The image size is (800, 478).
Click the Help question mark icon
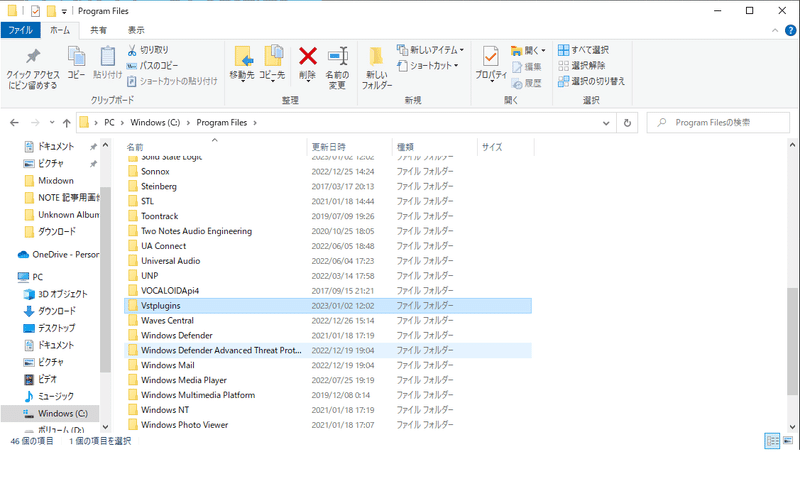[x=790, y=31]
